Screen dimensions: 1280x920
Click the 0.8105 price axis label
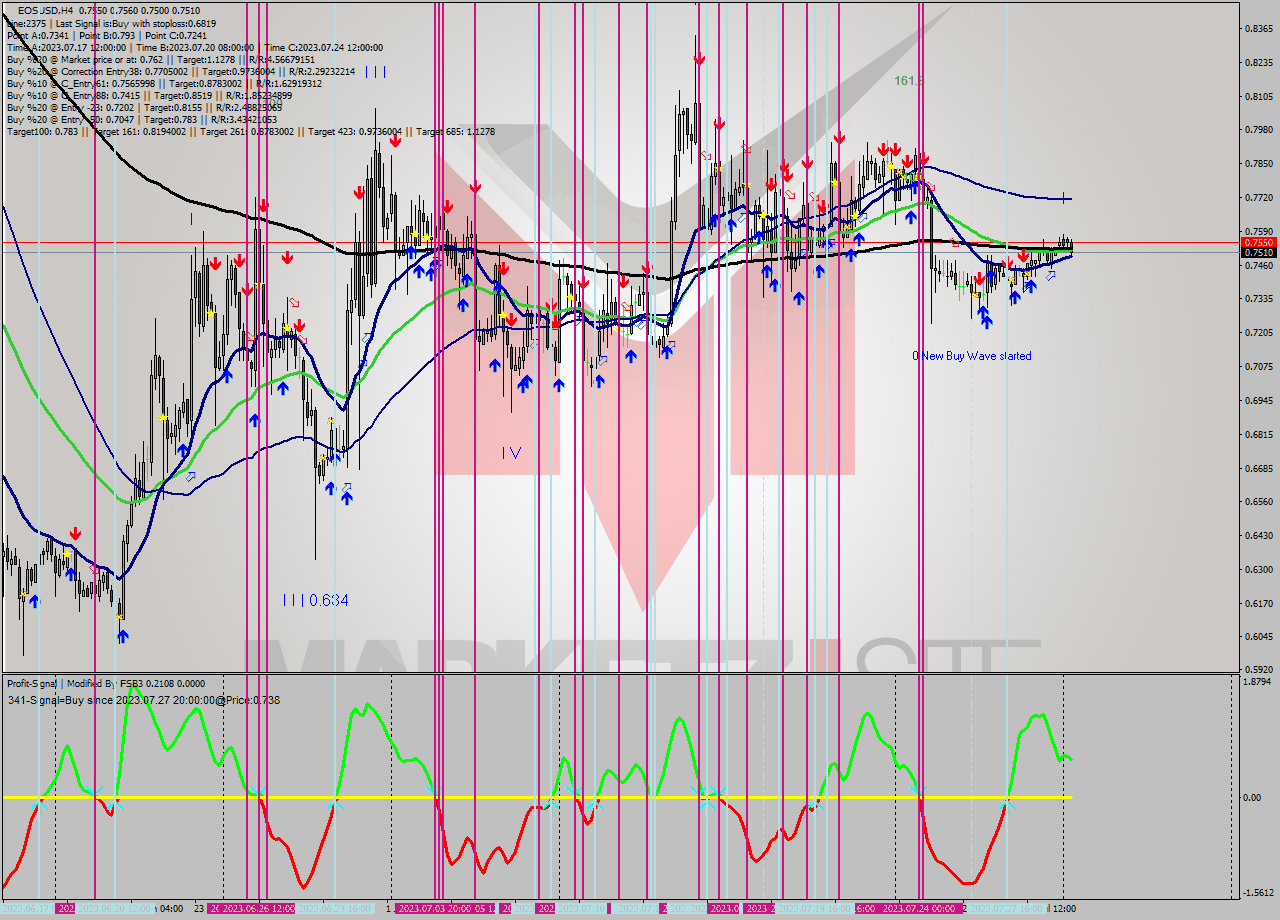1258,97
